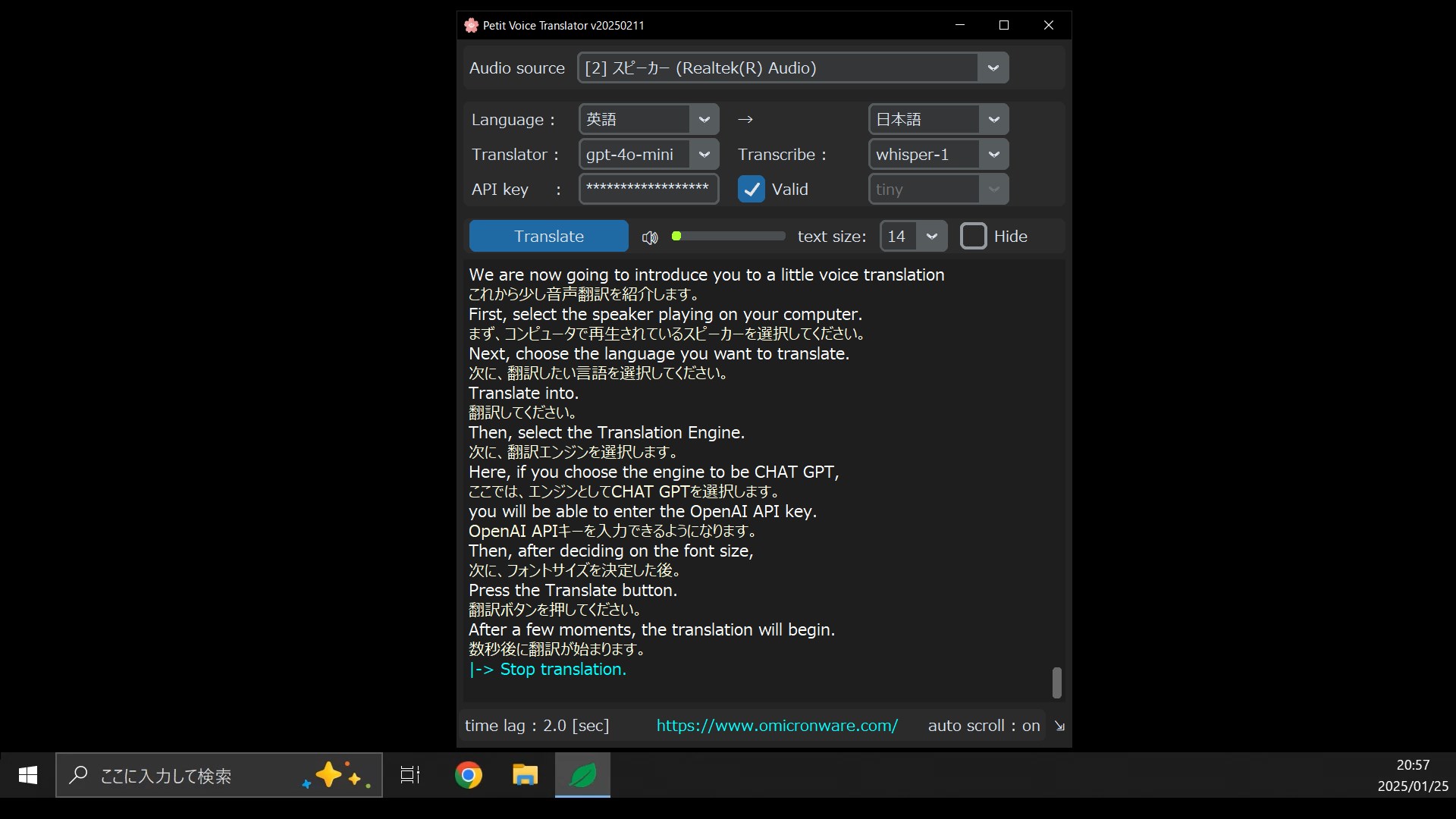
Task: Open the source language dropdown showing 英語
Action: (704, 120)
